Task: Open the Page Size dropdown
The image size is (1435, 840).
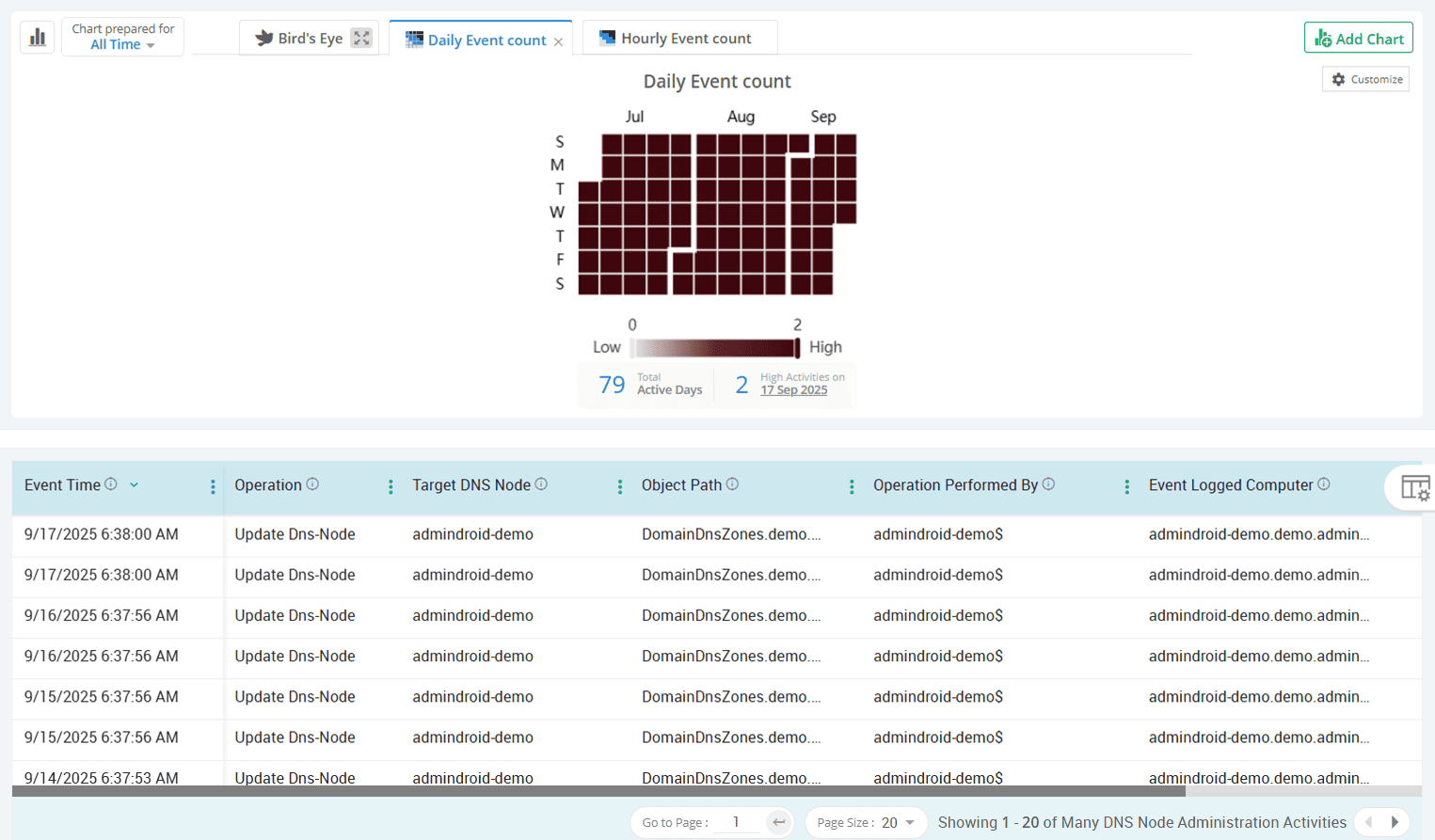Action: click(899, 822)
